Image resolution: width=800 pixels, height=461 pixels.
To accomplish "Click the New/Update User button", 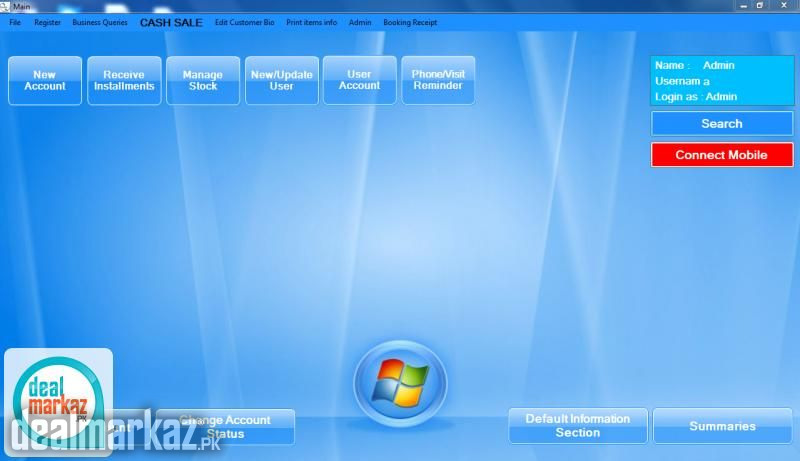I will pyautogui.click(x=282, y=81).
